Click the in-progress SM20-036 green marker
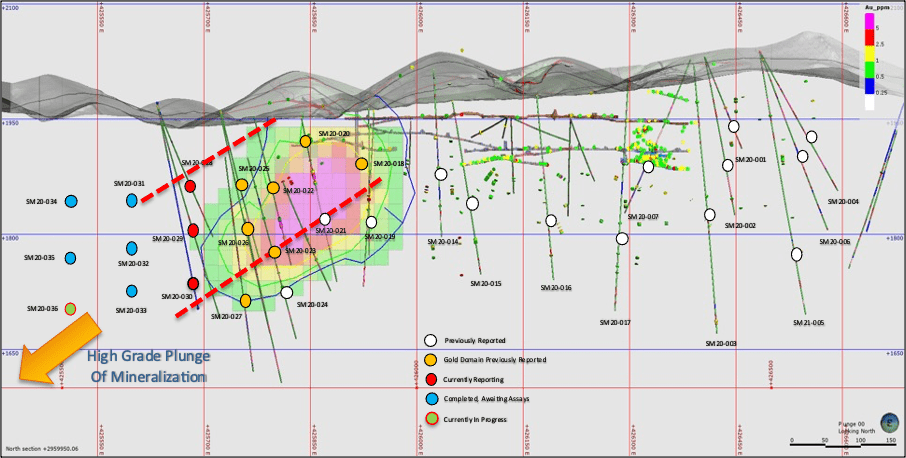The height and width of the screenshot is (458, 906). pyautogui.click(x=70, y=308)
